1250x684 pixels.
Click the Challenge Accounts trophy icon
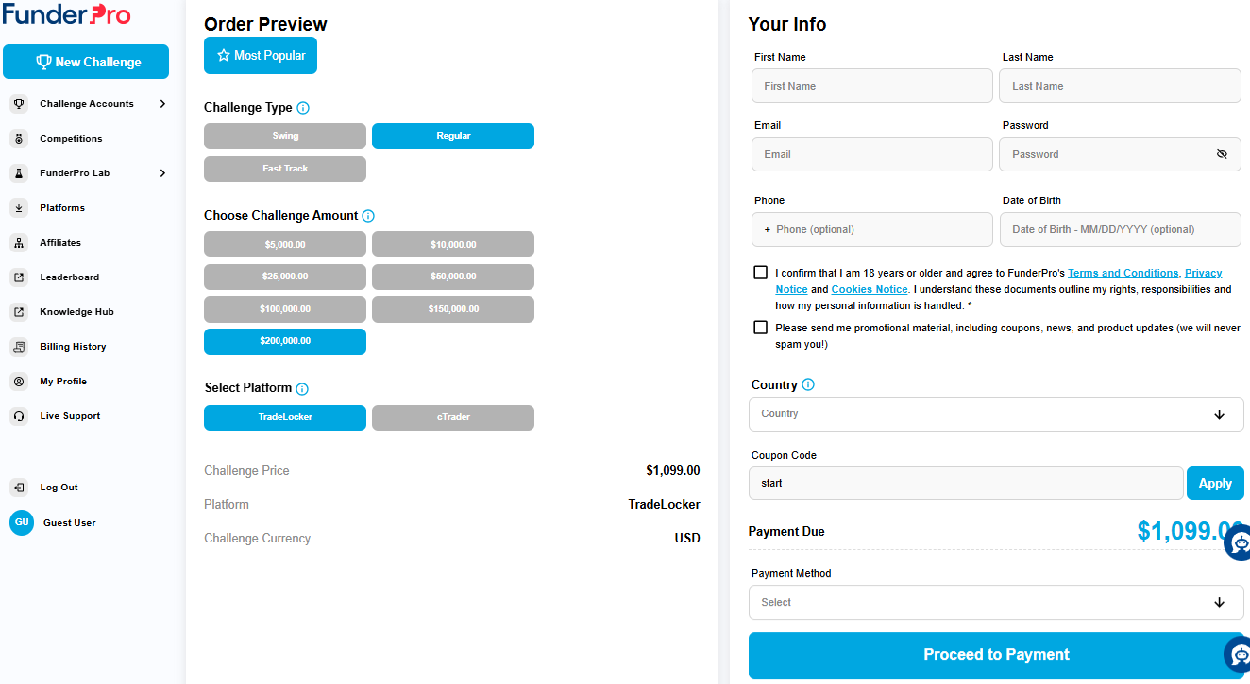tap(18, 104)
